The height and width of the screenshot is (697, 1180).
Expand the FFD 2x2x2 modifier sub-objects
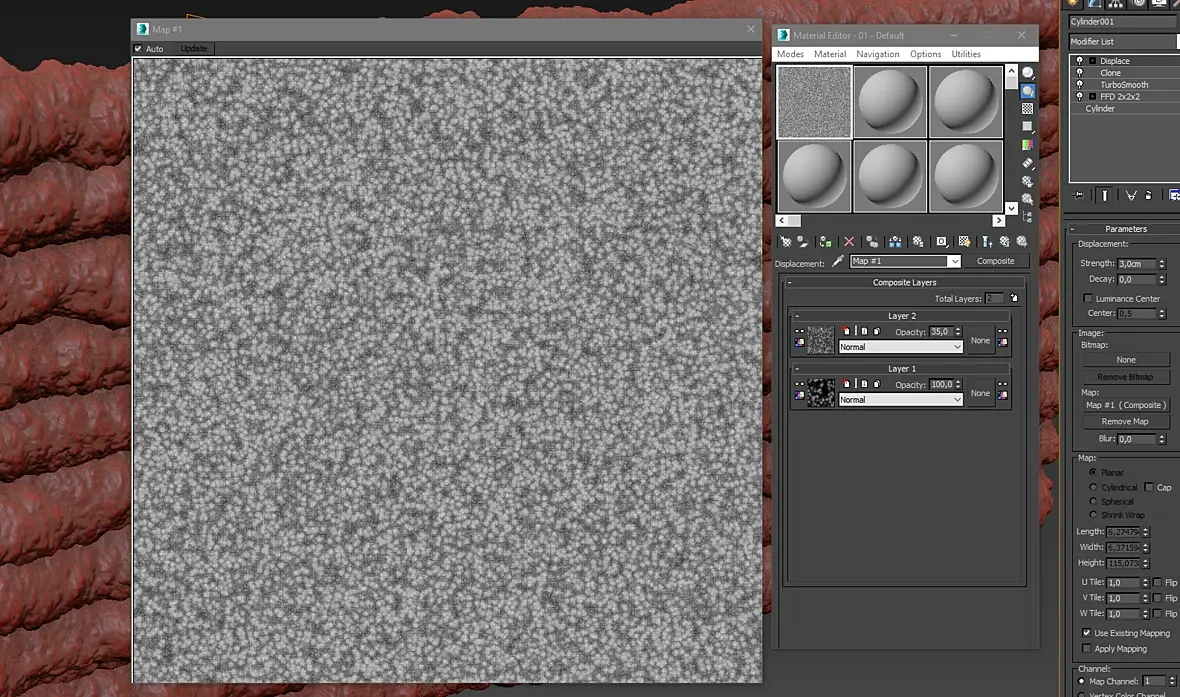click(x=1093, y=96)
